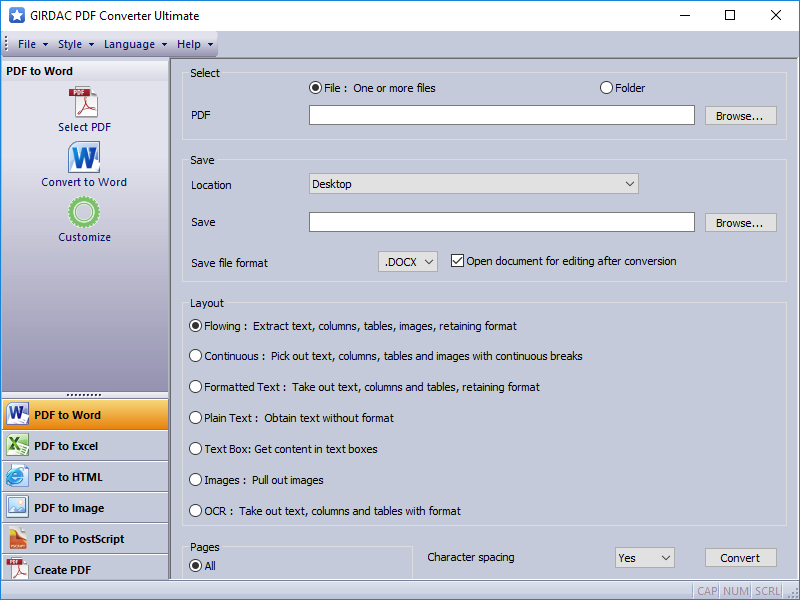Click the PDF to Word panel header
800x600 pixels.
pyautogui.click(x=85, y=71)
